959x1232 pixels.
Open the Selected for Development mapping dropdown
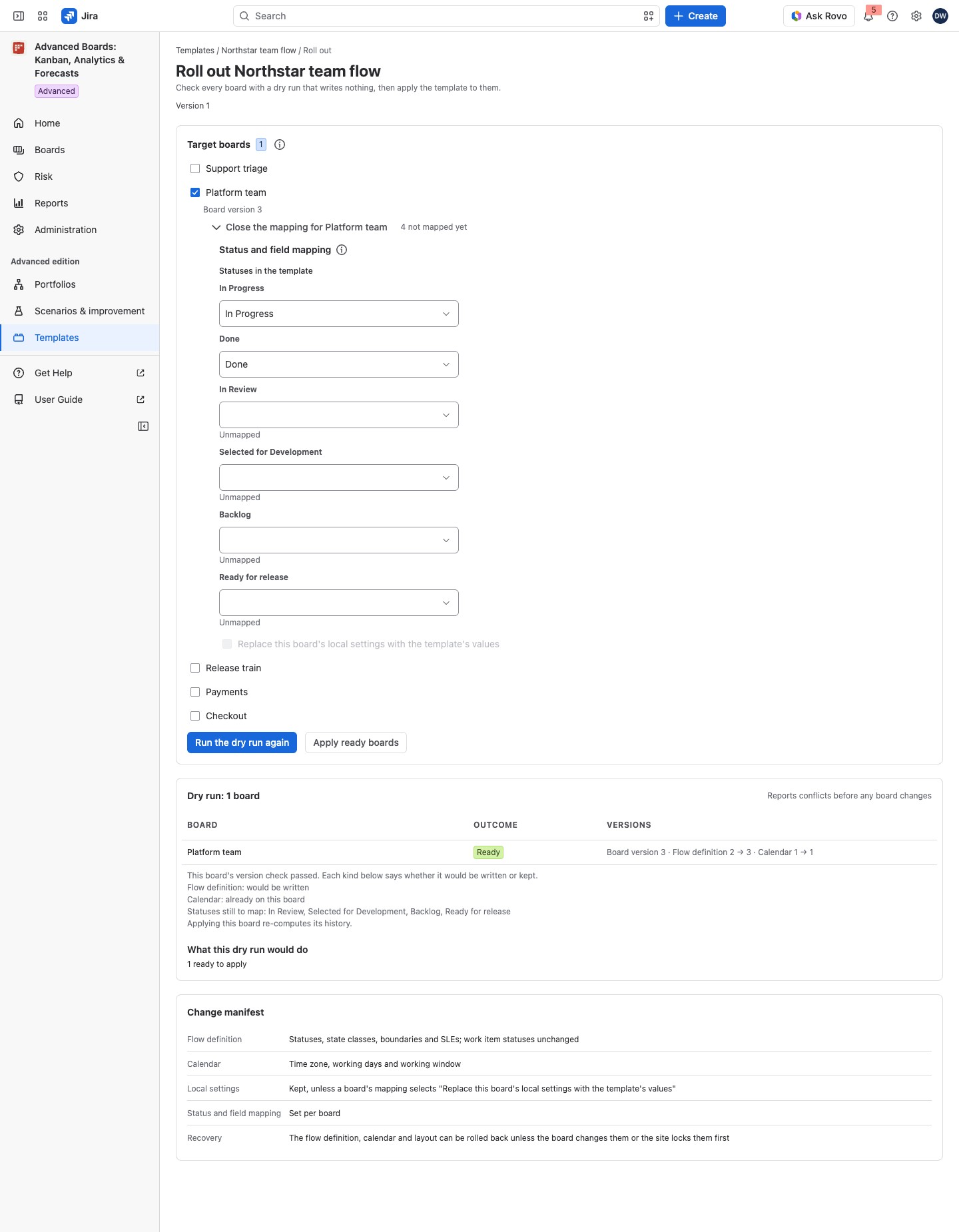click(339, 477)
